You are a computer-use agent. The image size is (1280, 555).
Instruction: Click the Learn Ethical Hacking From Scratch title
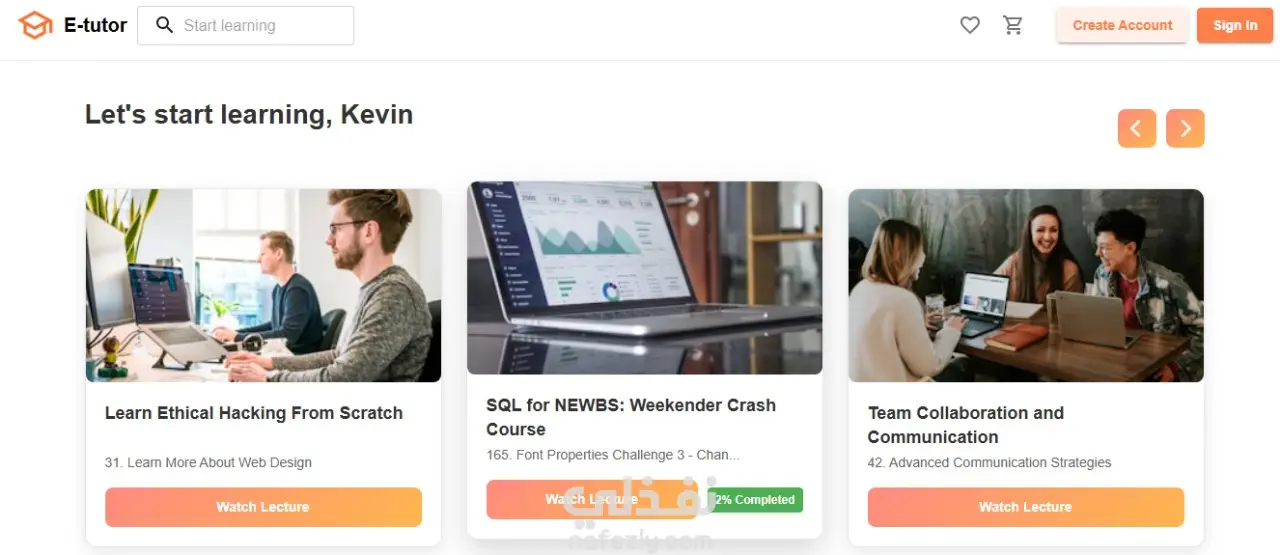pos(254,413)
